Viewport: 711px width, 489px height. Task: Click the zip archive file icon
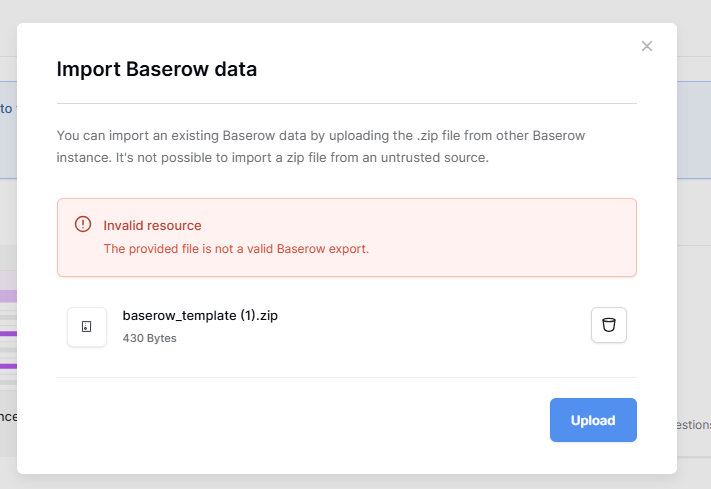click(87, 327)
